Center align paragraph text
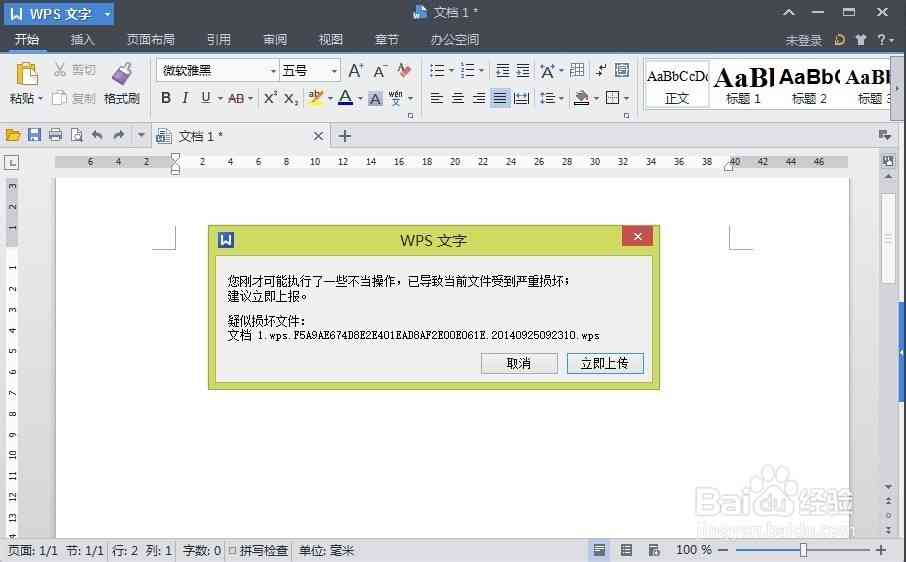Image resolution: width=906 pixels, height=562 pixels. (458, 98)
